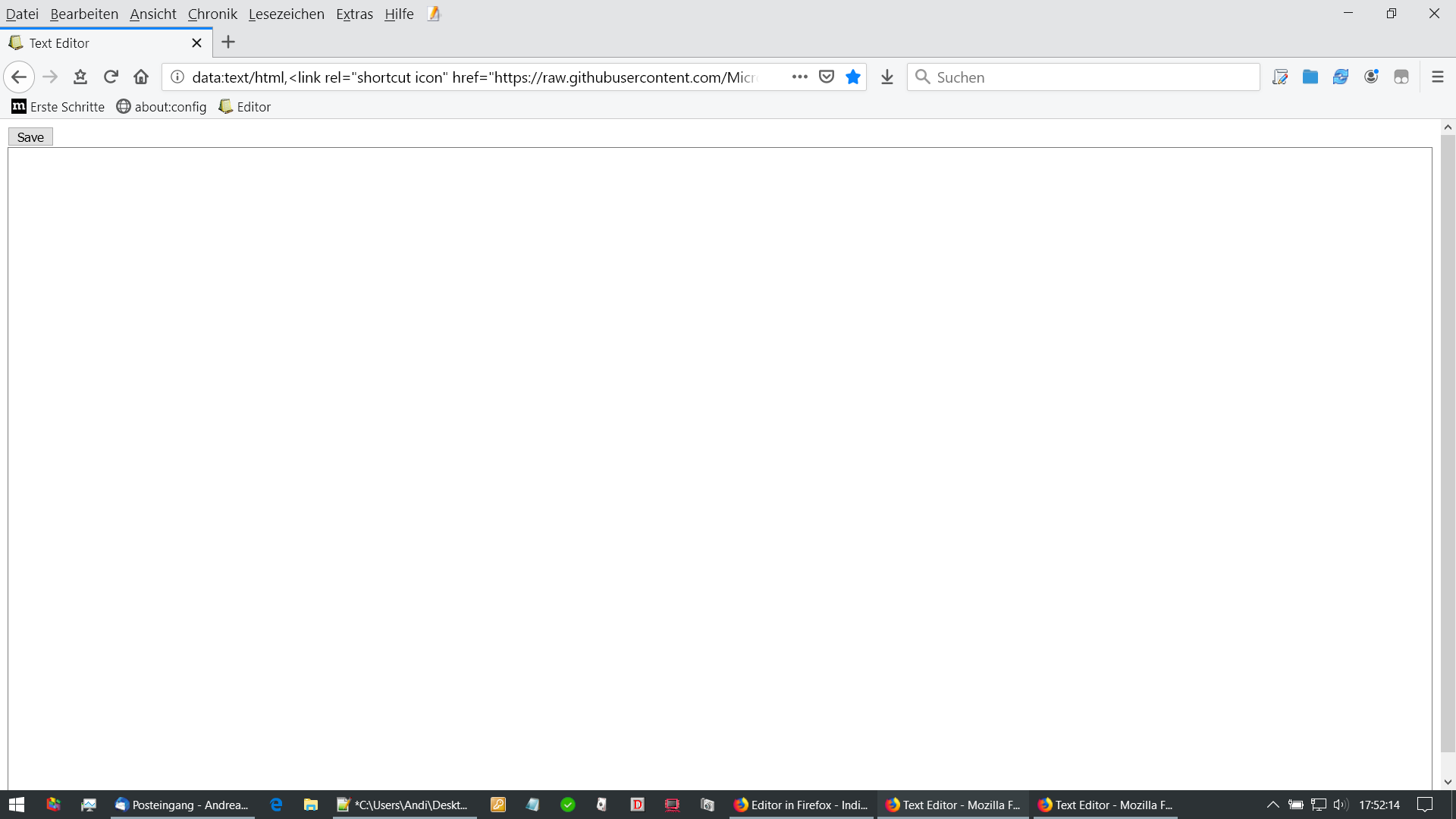Image resolution: width=1456 pixels, height=819 pixels.
Task: Open the hamburger application menu
Action: tap(1437, 77)
